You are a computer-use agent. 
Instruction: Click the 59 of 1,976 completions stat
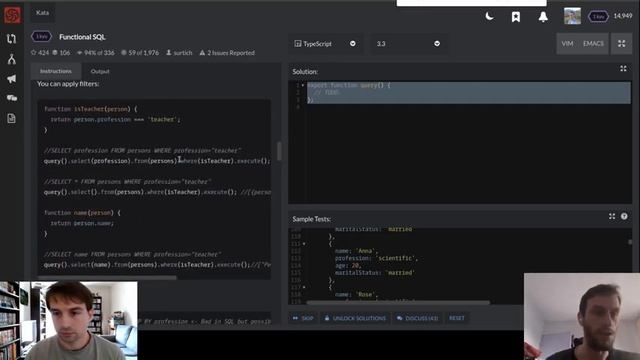[x=140, y=53]
